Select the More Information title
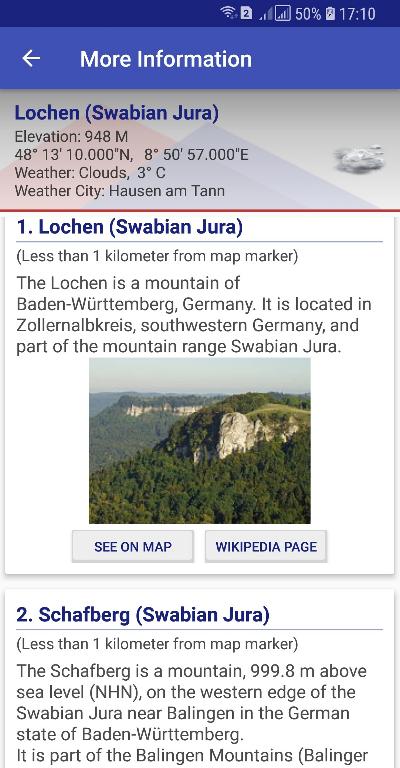The image size is (400, 768). click(166, 59)
